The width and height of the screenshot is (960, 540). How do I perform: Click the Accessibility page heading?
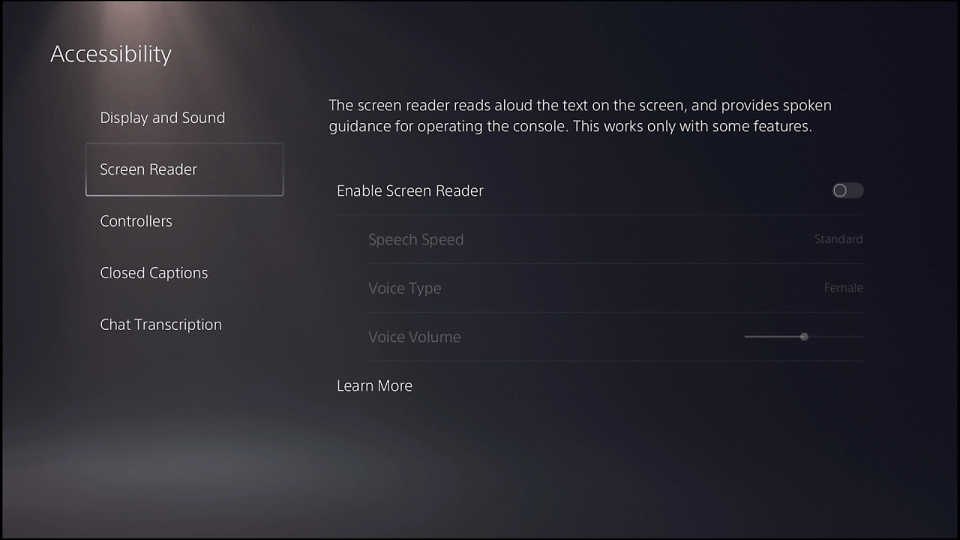(x=111, y=54)
